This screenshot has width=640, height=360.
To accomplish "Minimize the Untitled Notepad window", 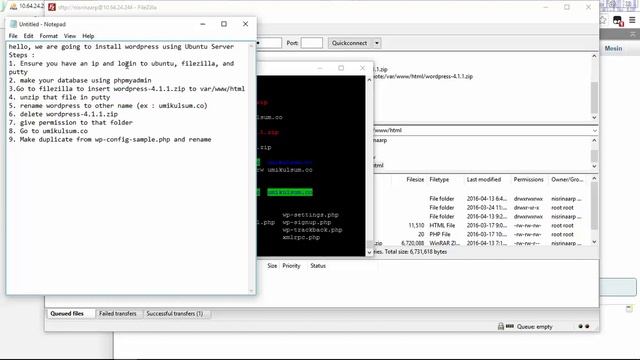I will point(202,24).
